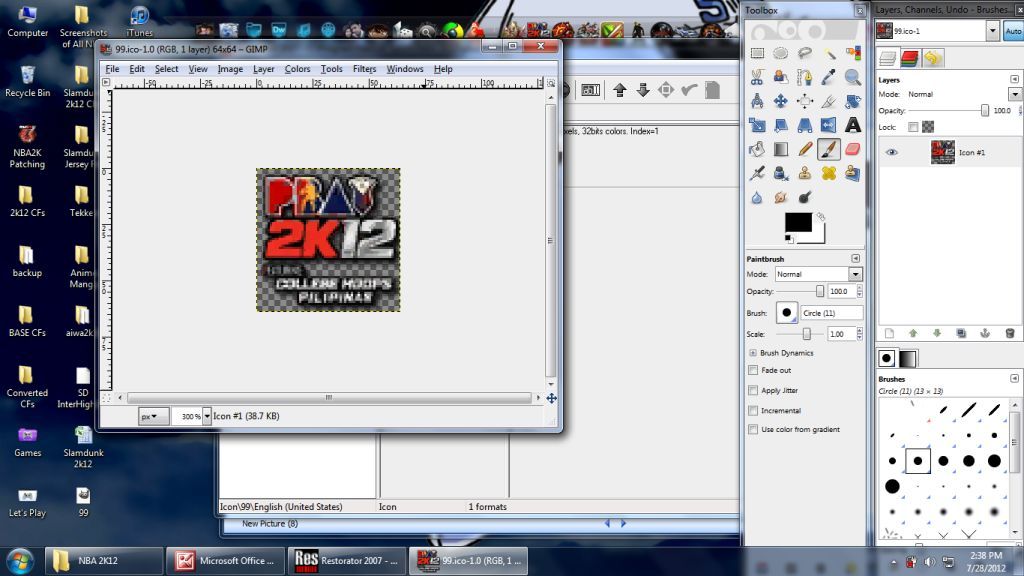
Task: Click the Circle (11) brush name field
Action: point(831,313)
